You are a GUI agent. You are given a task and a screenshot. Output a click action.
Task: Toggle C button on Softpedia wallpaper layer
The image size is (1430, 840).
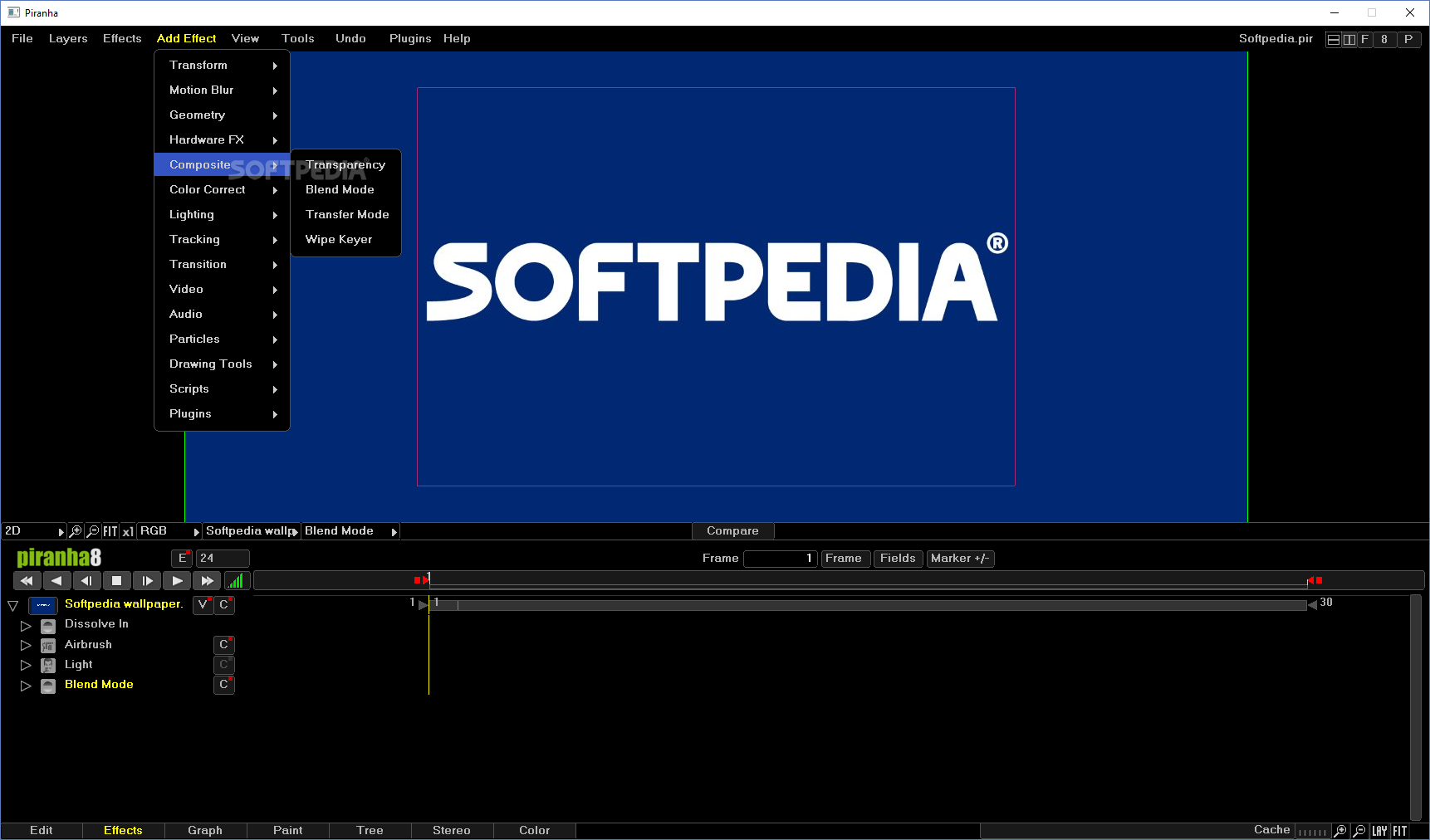click(224, 605)
